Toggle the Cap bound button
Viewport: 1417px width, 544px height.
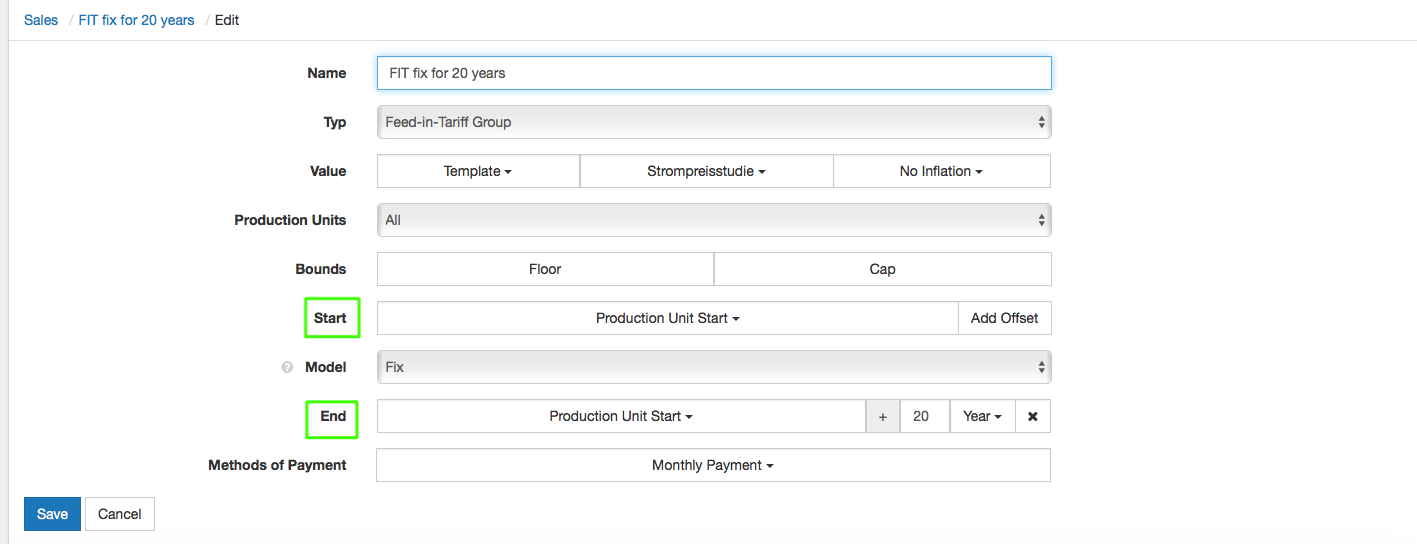tap(882, 269)
